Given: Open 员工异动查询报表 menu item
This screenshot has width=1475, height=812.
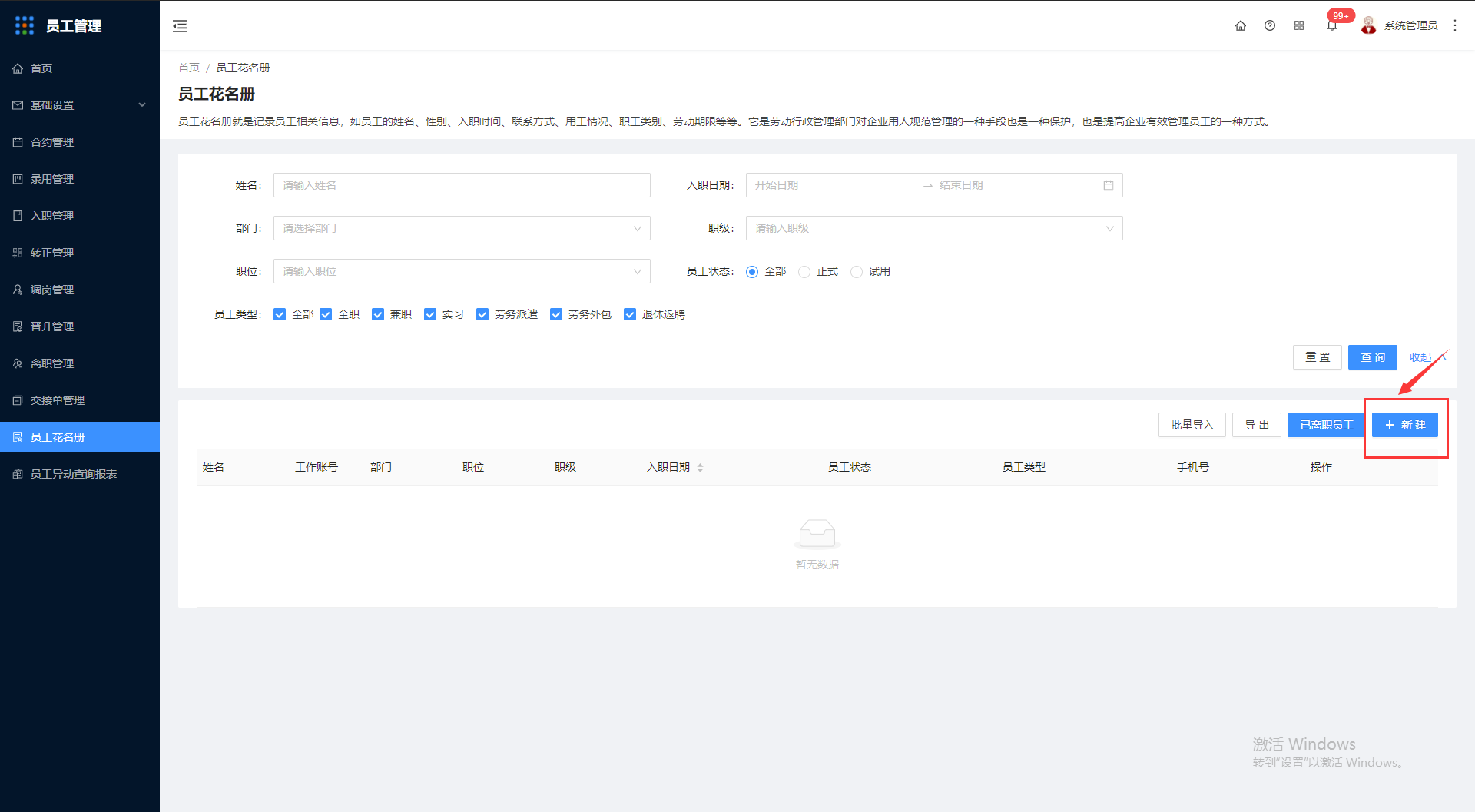Looking at the screenshot, I should point(80,474).
